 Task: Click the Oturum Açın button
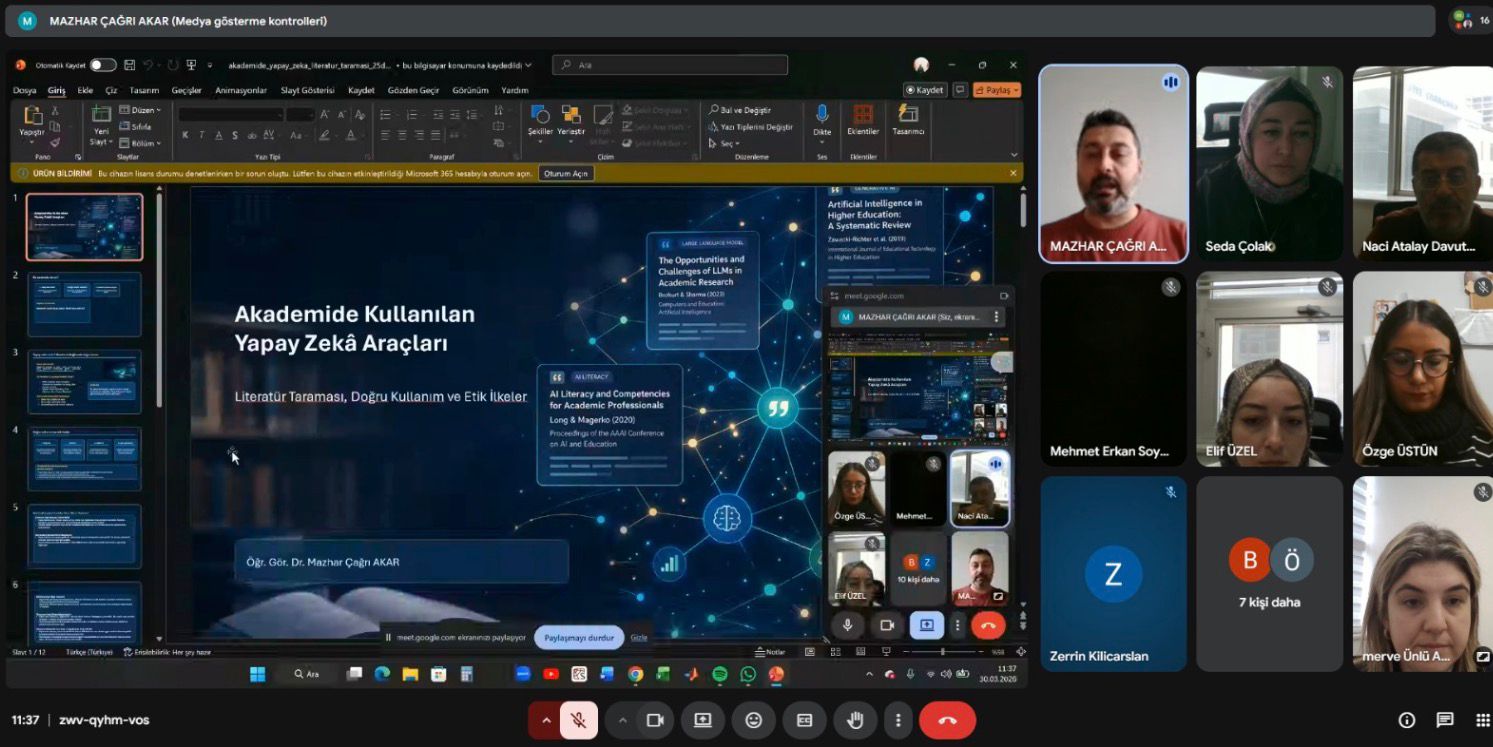pyautogui.click(x=567, y=173)
